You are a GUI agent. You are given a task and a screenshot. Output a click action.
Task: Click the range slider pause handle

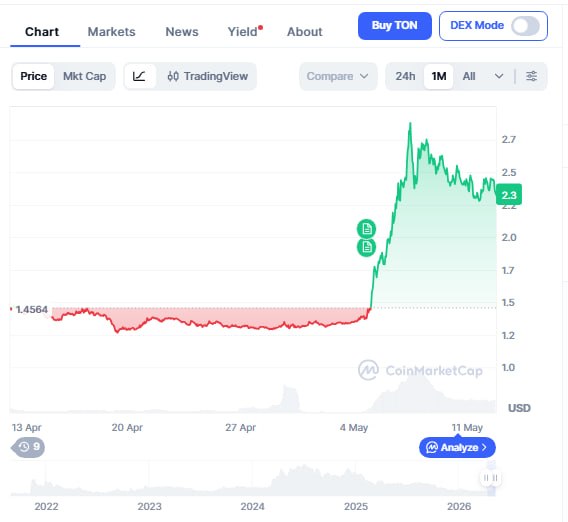[490, 478]
